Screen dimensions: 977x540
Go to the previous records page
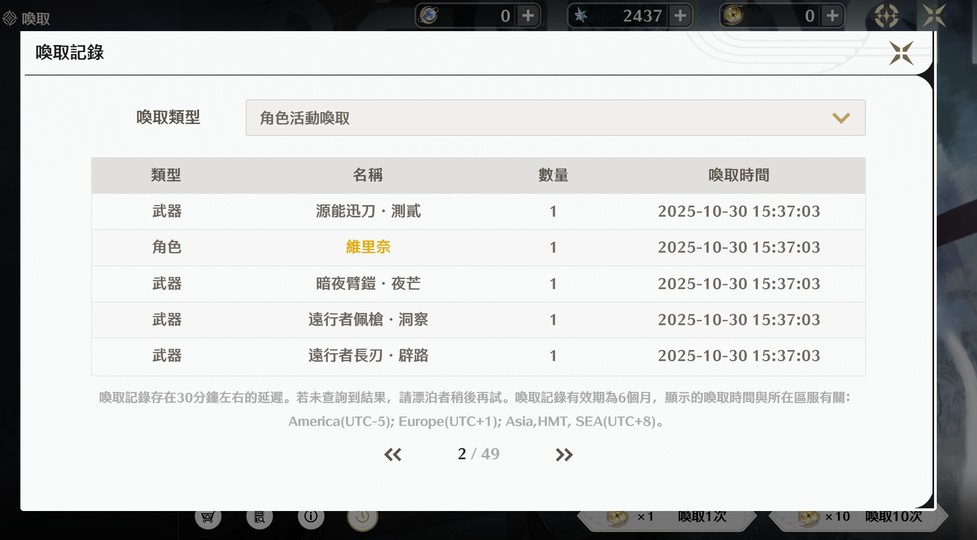393,455
